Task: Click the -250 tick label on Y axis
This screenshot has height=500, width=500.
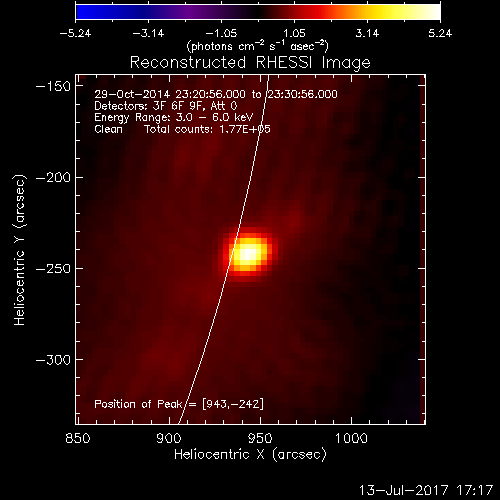Action: pyautogui.click(x=53, y=269)
